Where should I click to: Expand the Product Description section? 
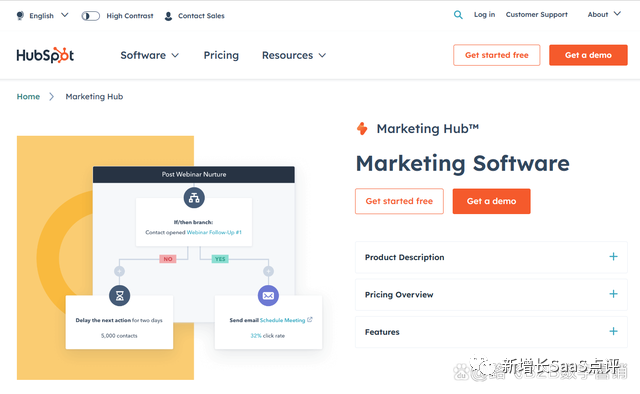pyautogui.click(x=491, y=257)
